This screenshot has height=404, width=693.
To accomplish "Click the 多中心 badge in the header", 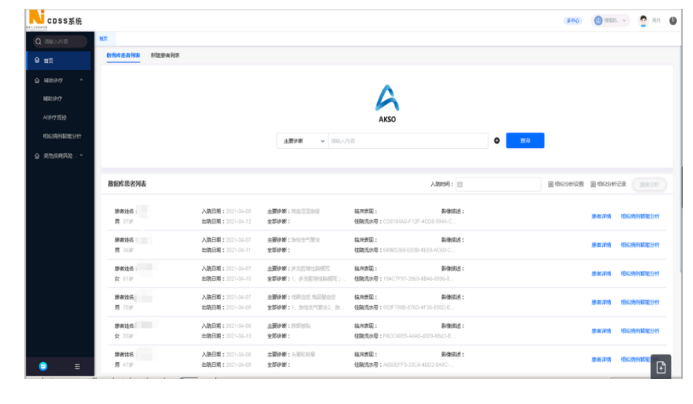I will point(573,21).
